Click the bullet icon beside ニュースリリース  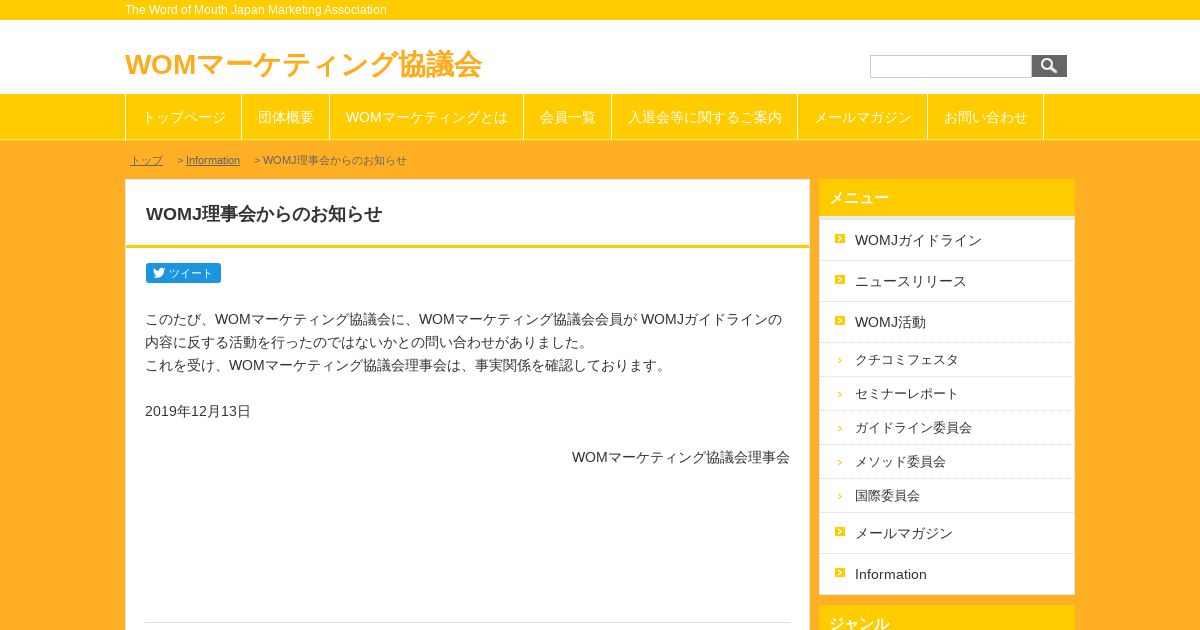840,279
